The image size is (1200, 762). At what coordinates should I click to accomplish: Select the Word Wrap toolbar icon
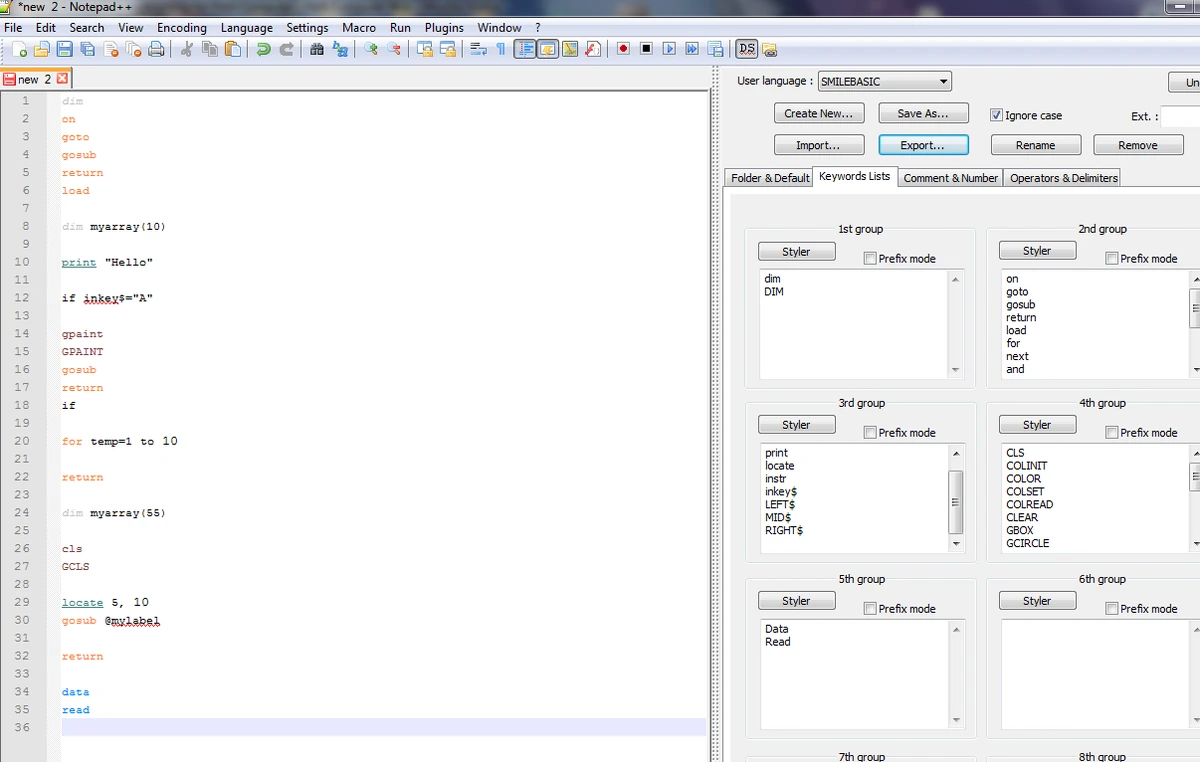(x=479, y=48)
